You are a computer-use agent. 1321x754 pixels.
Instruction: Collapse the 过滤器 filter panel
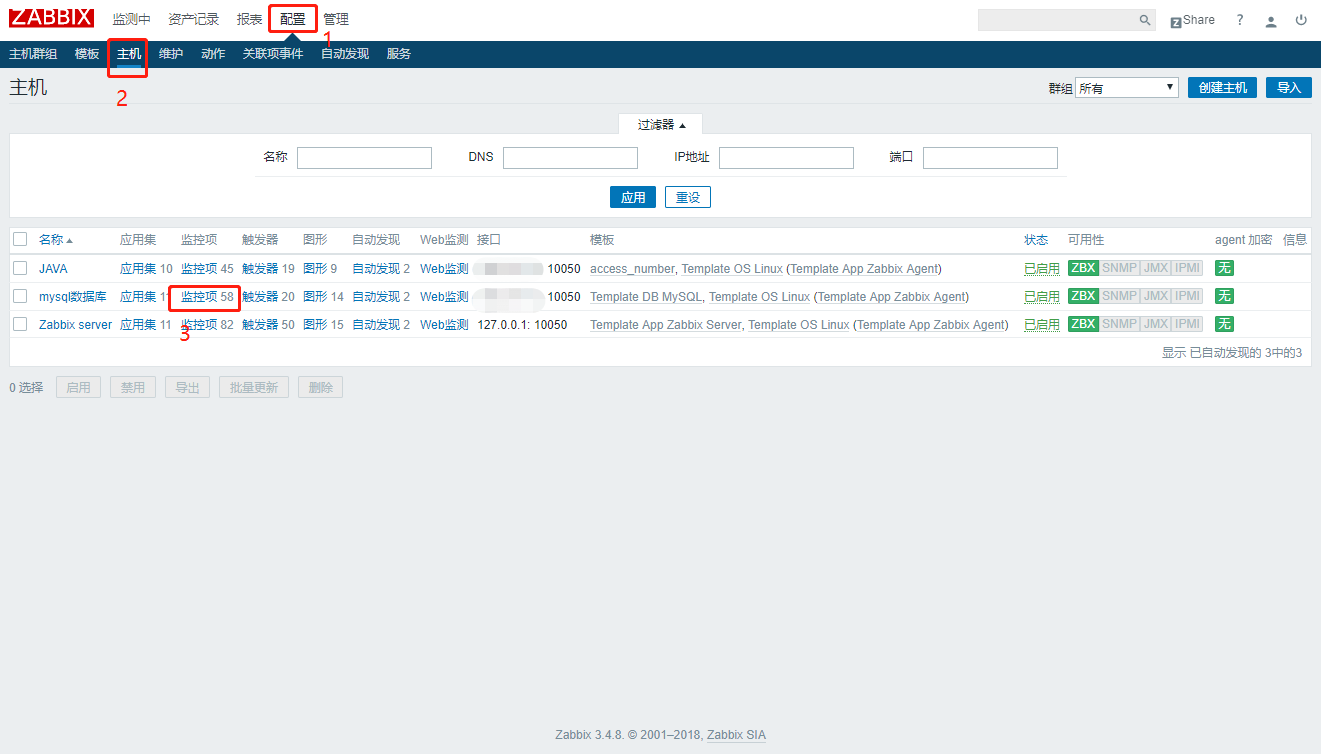pyautogui.click(x=661, y=124)
